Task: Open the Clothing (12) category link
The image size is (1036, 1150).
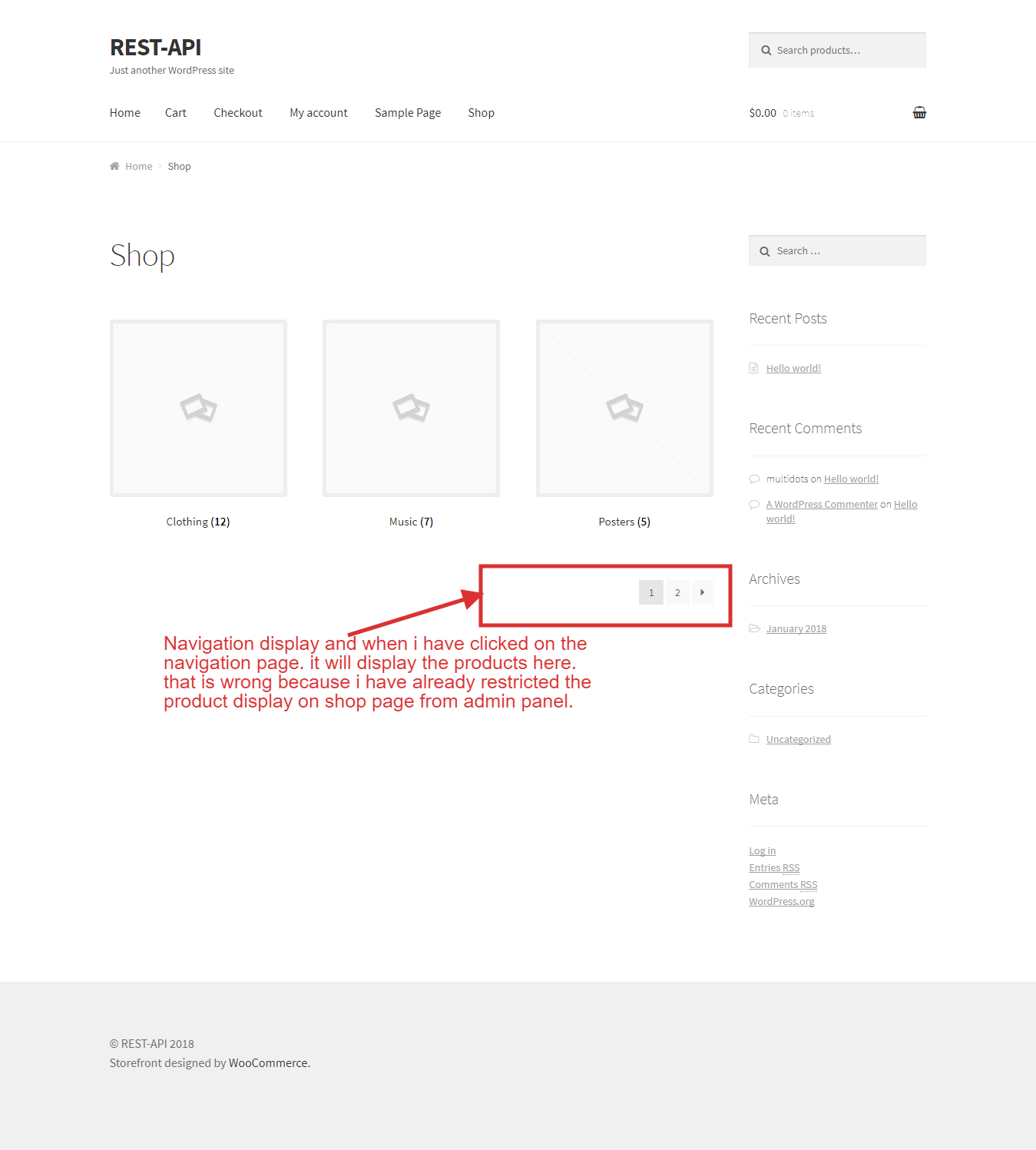Action: pyautogui.click(x=198, y=522)
